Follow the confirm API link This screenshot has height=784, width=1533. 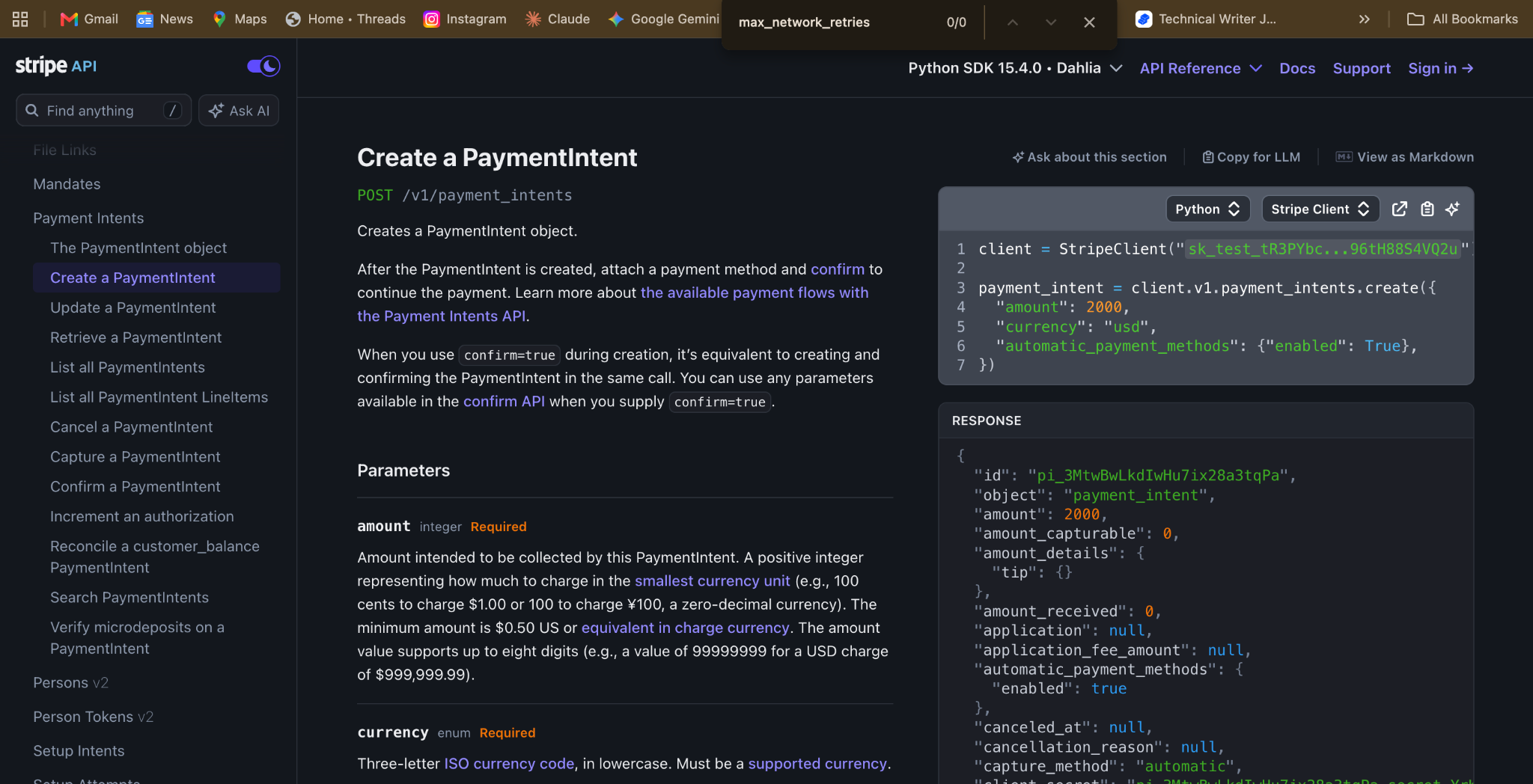(504, 402)
